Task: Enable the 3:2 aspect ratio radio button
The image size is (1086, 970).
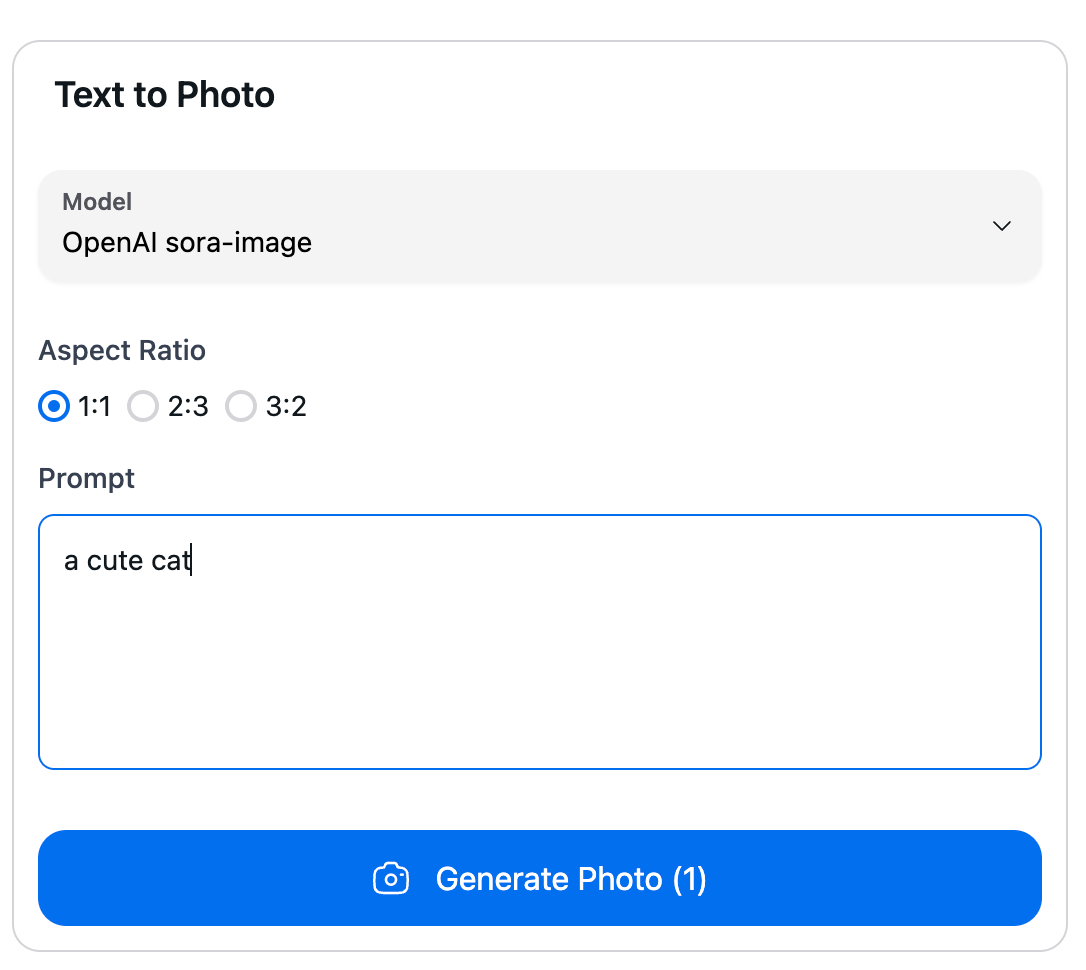Action: [241, 407]
